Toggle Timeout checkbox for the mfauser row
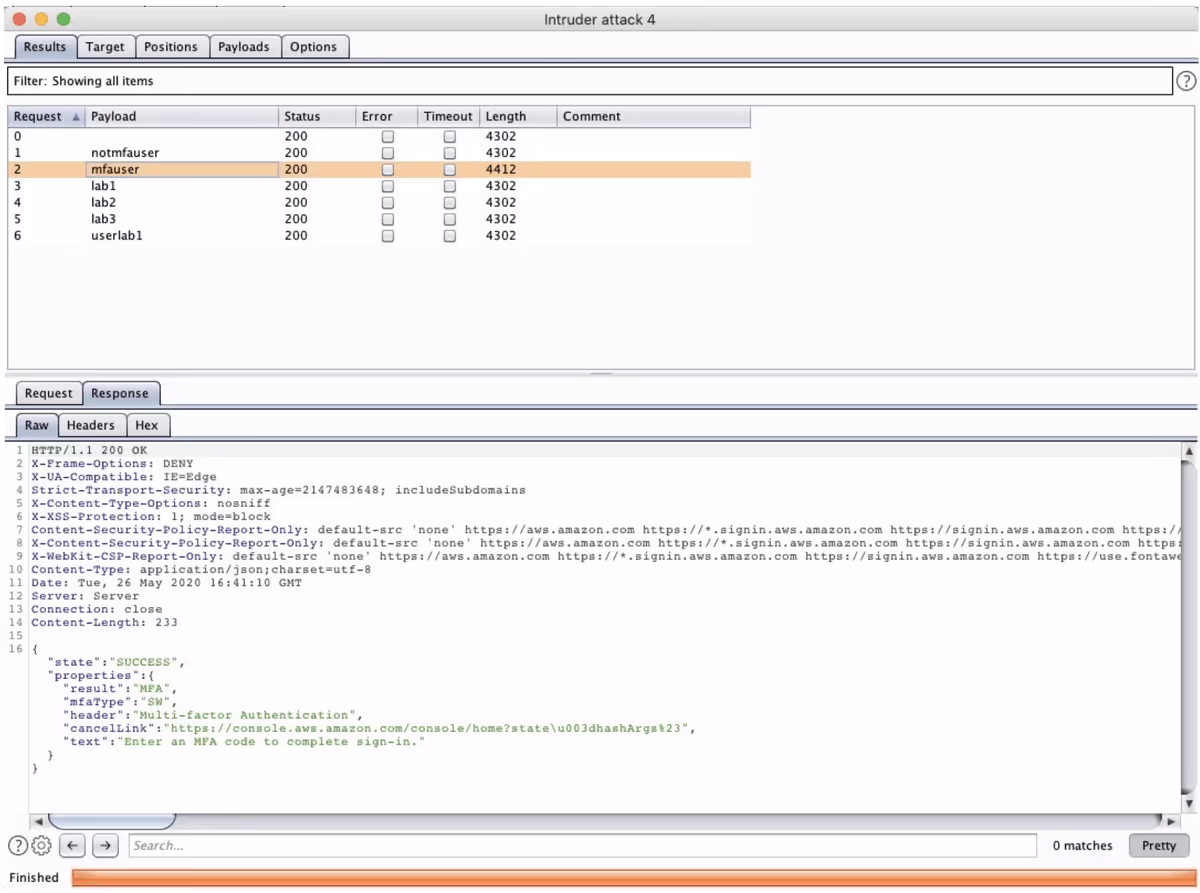 [450, 170]
